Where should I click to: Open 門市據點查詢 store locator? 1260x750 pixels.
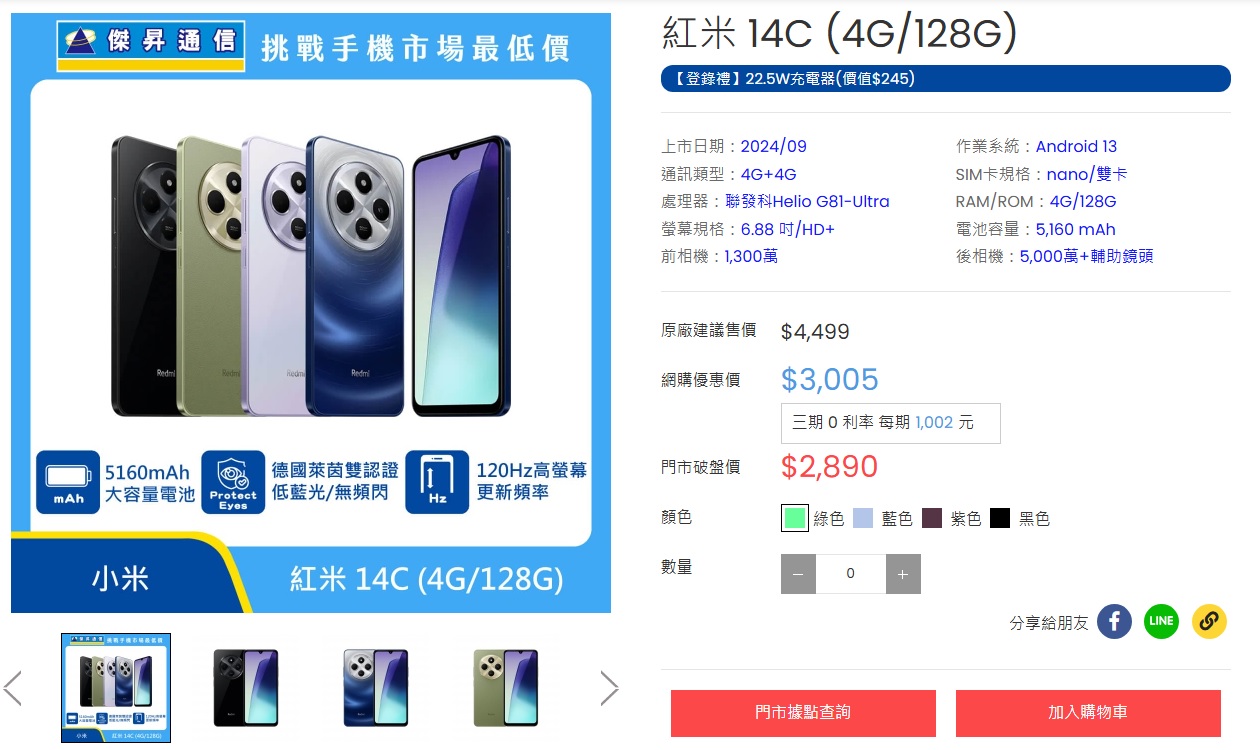click(803, 713)
